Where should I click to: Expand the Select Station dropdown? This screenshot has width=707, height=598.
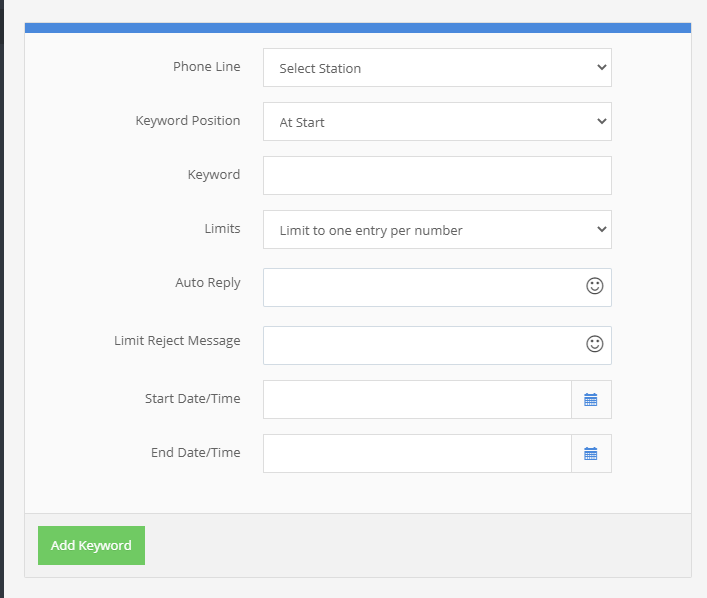pyautogui.click(x=437, y=68)
